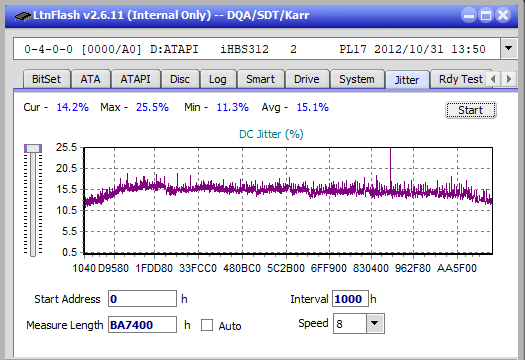Click x-axis label AA5F00
The image size is (525, 360).
coord(457,268)
